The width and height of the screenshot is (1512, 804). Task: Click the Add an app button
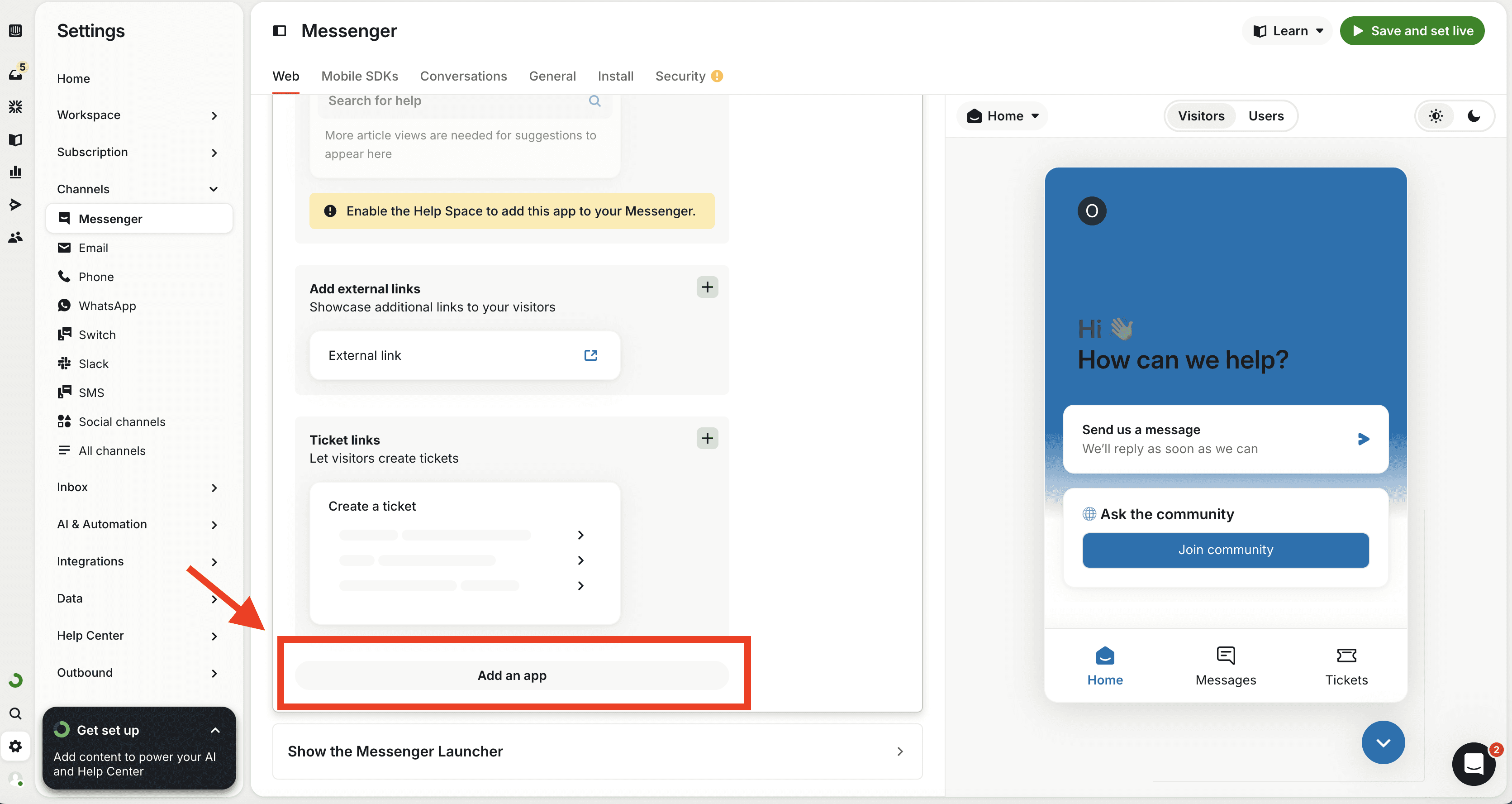click(x=512, y=675)
